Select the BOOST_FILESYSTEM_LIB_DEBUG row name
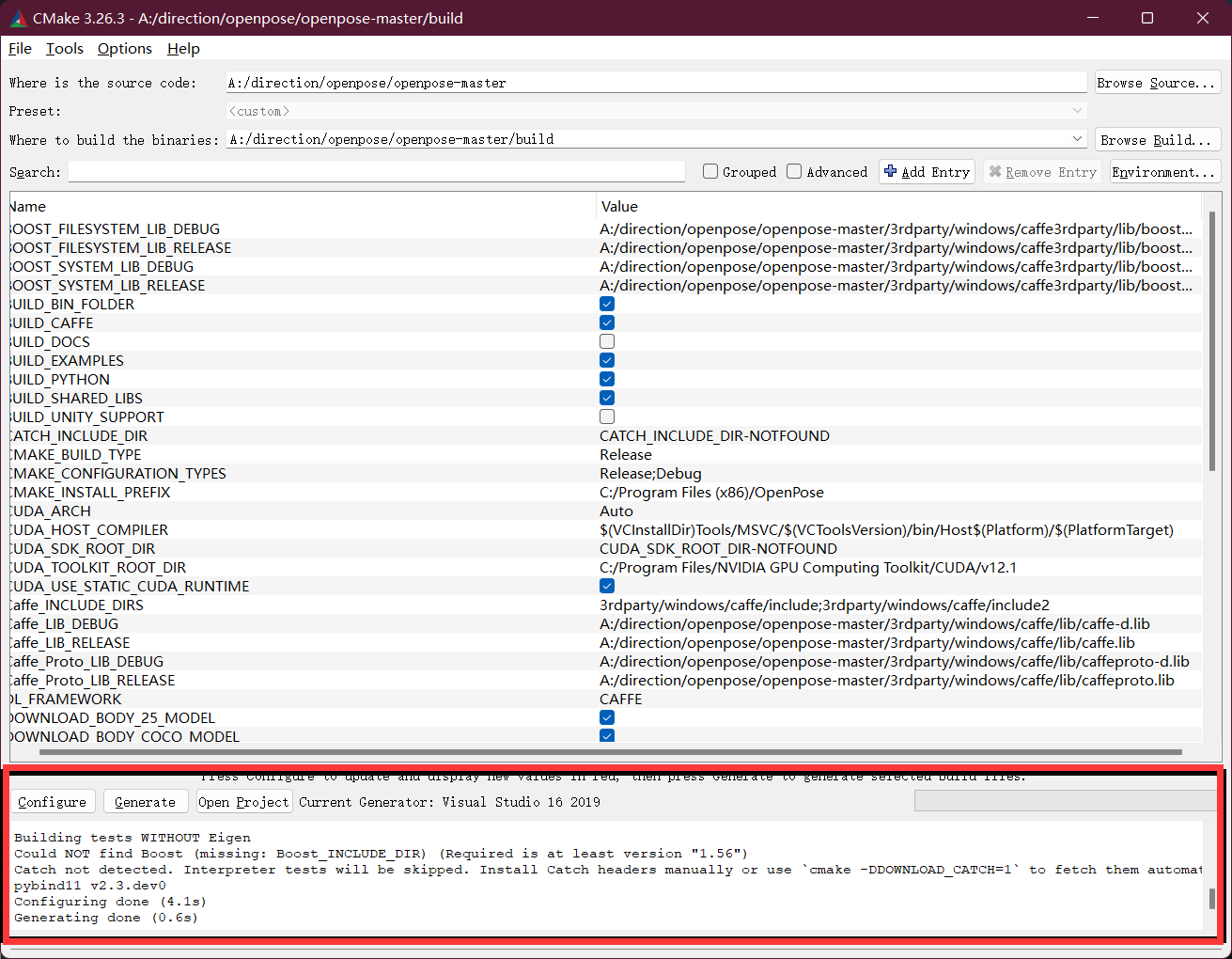The width and height of the screenshot is (1232, 959). point(115,228)
